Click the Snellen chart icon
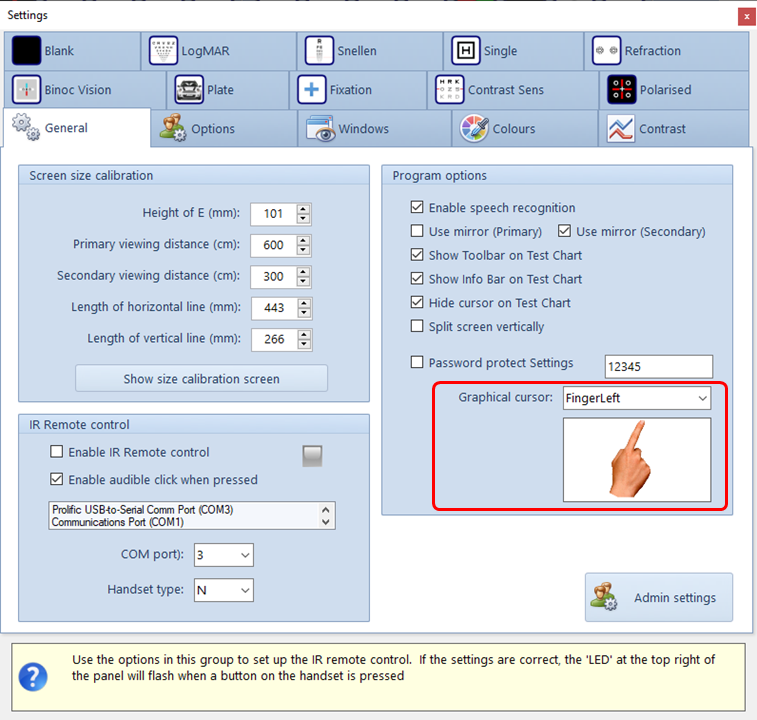Image resolution: width=757 pixels, height=720 pixels. click(319, 51)
